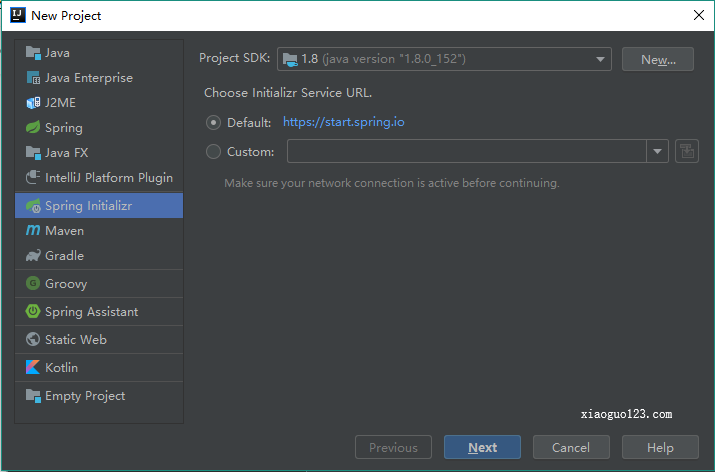Select the Java Enterprise icon

tap(33, 78)
